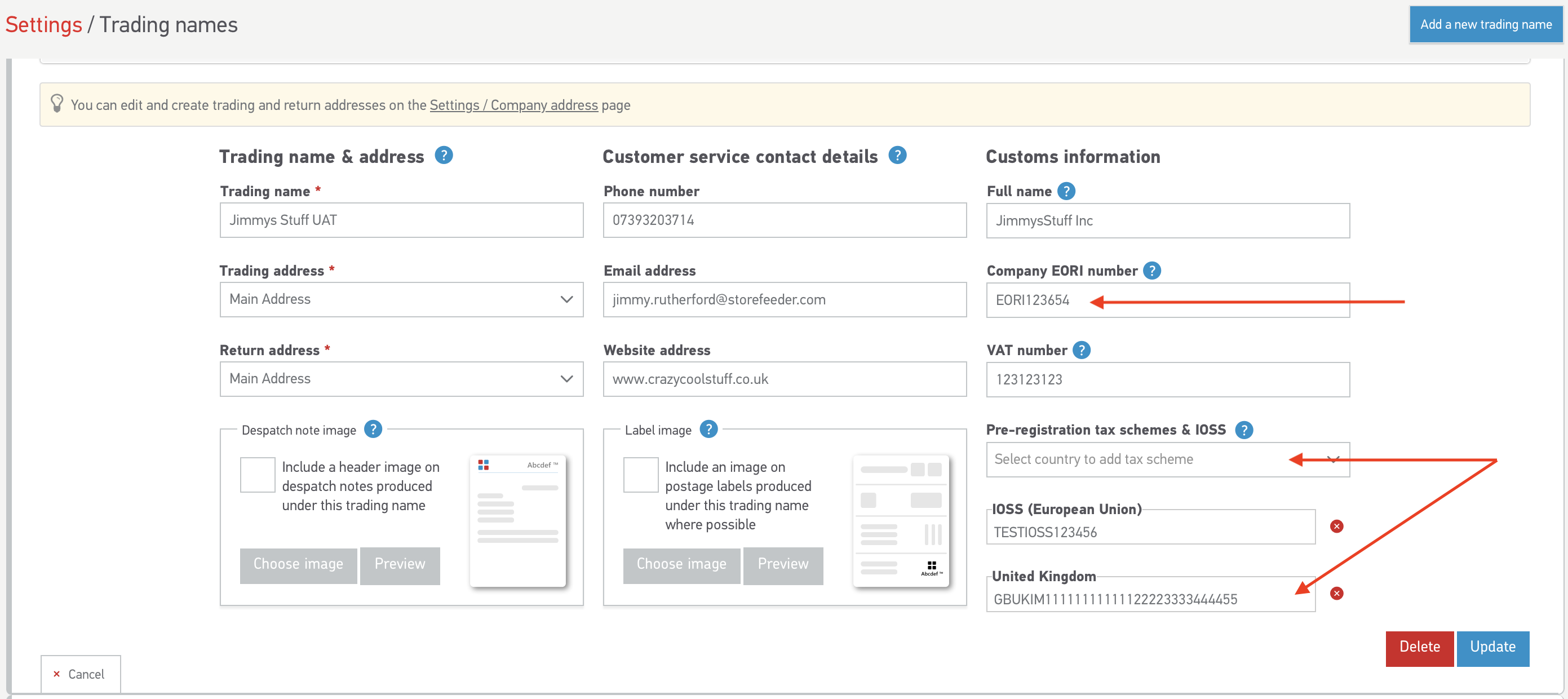Open help for Pre-registration tax schemes & IOSS
The image size is (1568, 699).
coord(1243,430)
